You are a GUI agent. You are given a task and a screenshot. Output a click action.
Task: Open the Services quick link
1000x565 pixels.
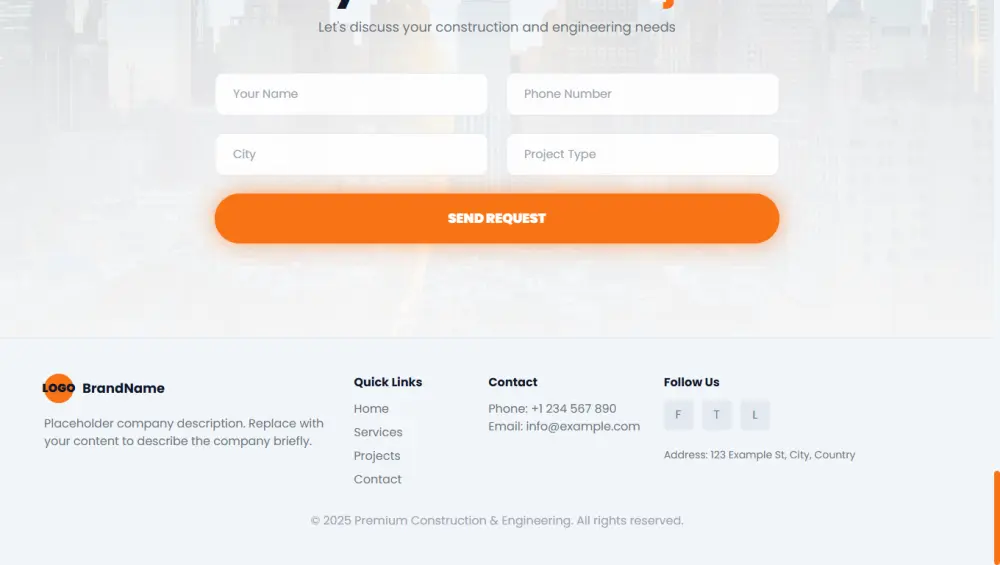tap(378, 433)
